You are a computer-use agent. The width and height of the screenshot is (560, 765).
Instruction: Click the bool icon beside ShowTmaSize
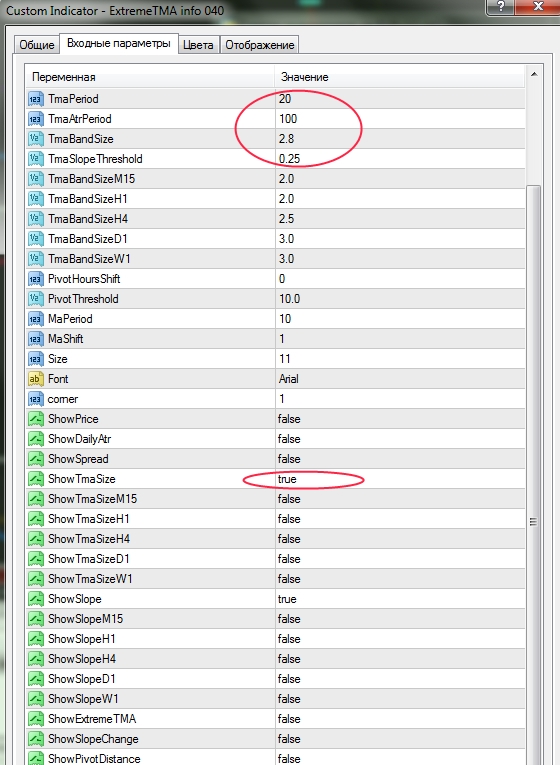pyautogui.click(x=36, y=479)
